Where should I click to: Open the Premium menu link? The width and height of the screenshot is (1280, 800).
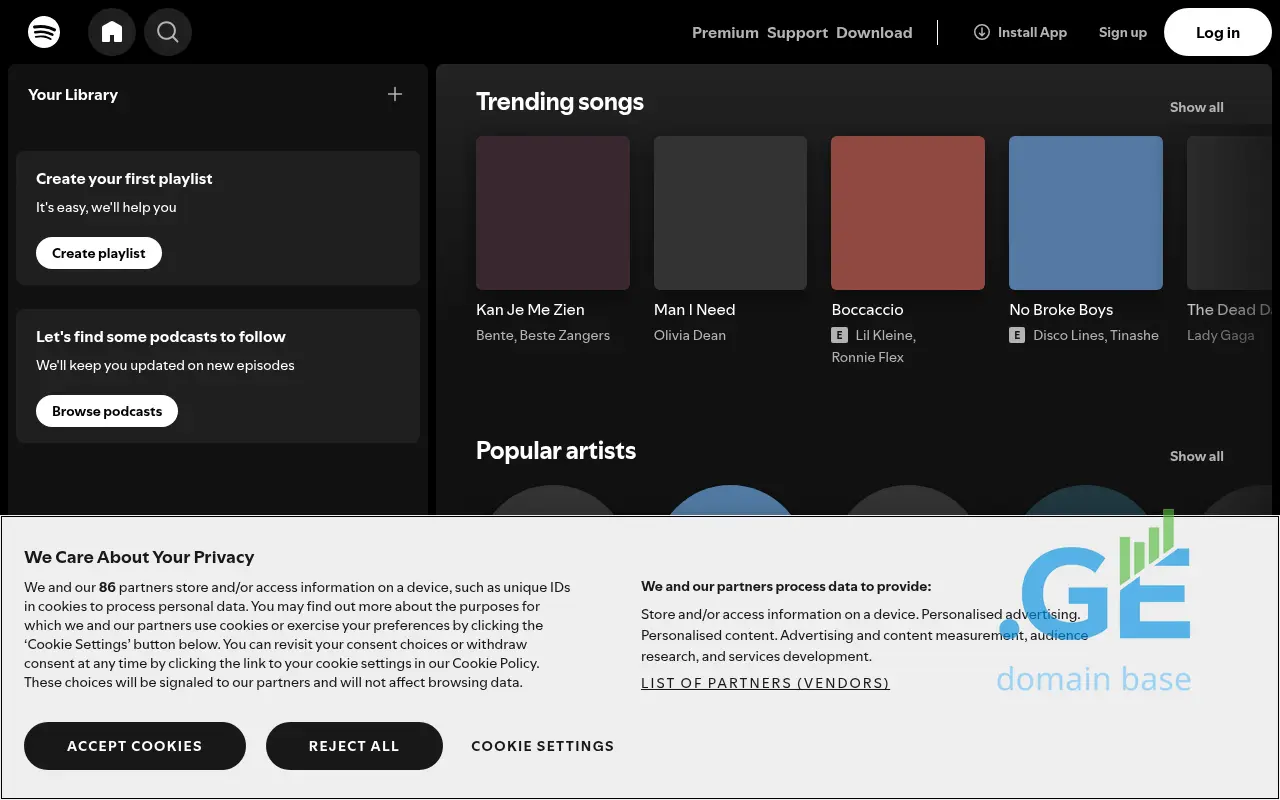point(725,33)
